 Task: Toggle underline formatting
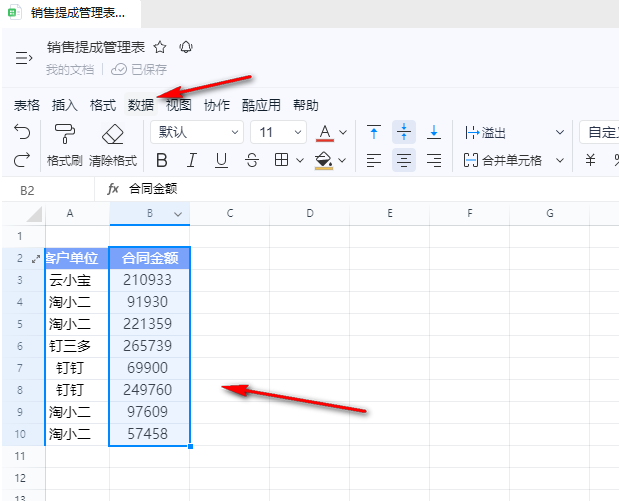pos(221,160)
